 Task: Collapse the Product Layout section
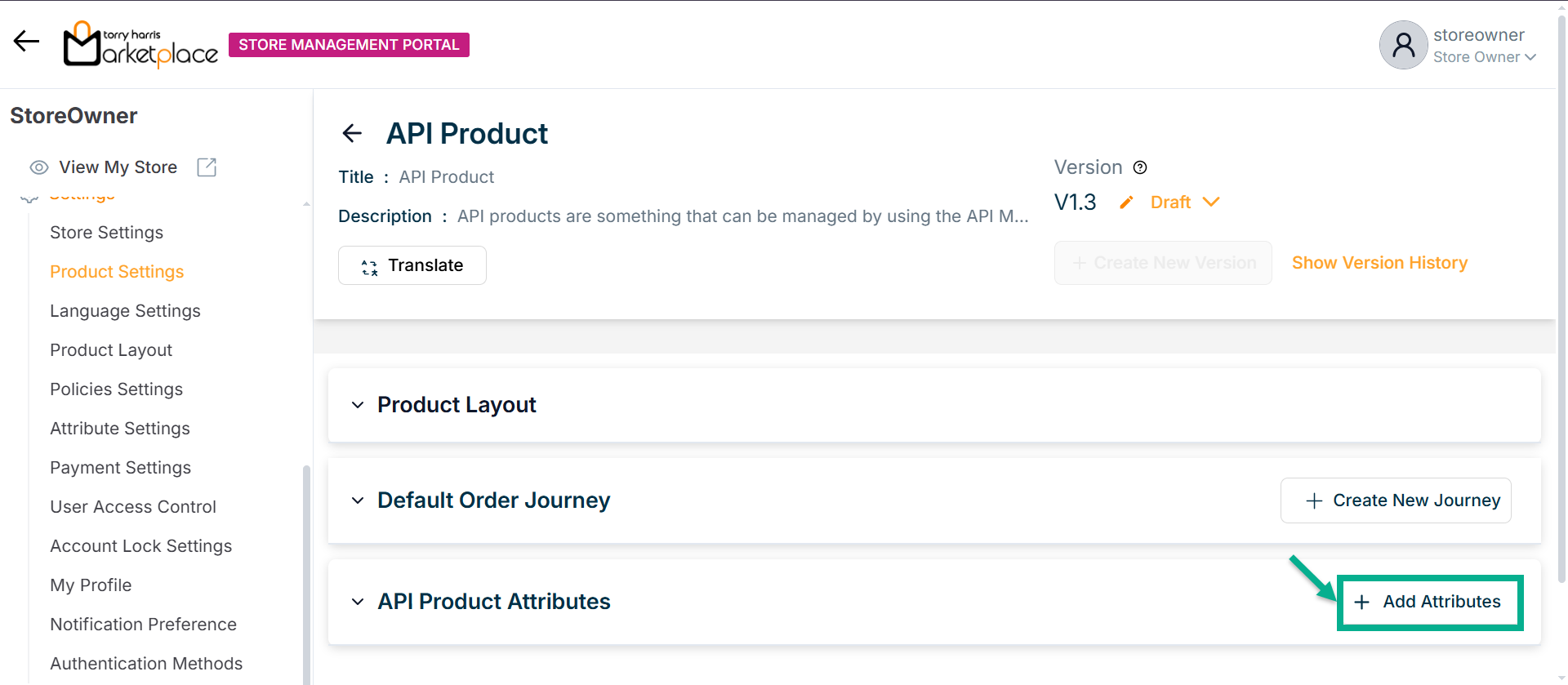[358, 405]
